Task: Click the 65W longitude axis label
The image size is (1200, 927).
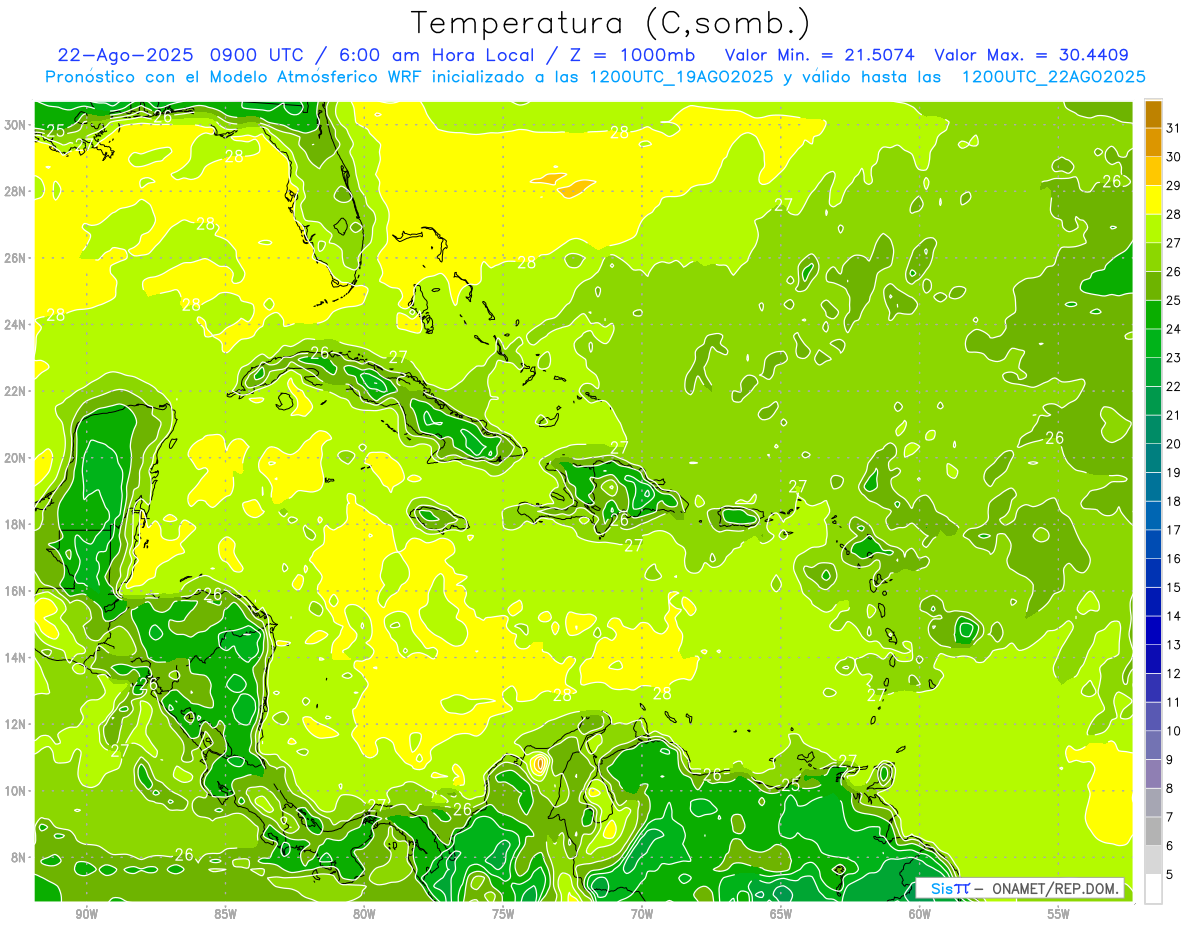Action: coord(781,914)
